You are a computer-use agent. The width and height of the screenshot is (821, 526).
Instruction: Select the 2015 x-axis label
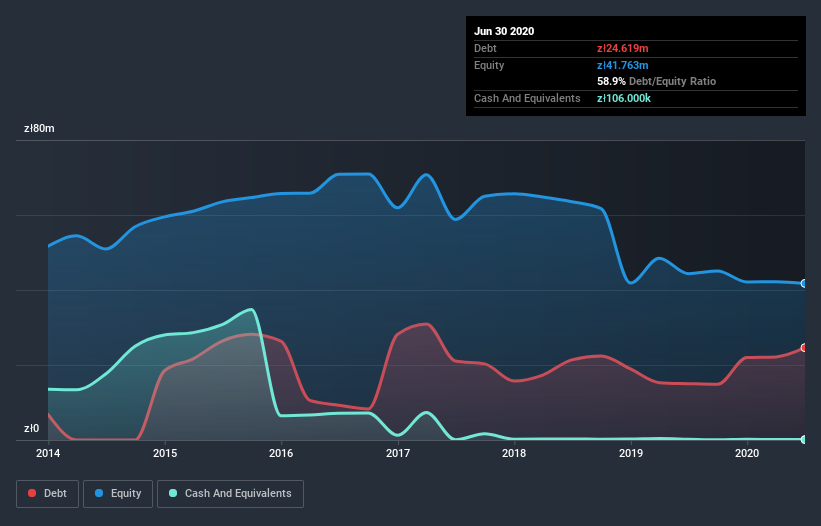165,453
